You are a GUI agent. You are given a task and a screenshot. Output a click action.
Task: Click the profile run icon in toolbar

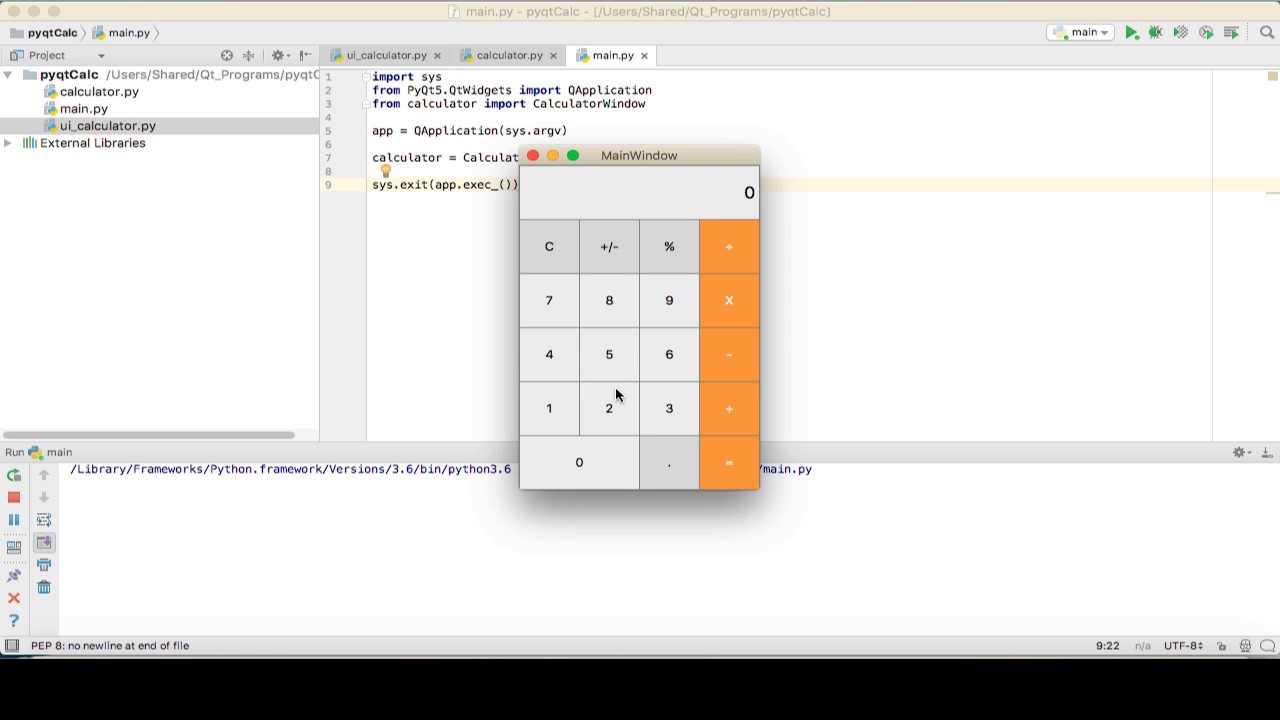pos(1206,33)
